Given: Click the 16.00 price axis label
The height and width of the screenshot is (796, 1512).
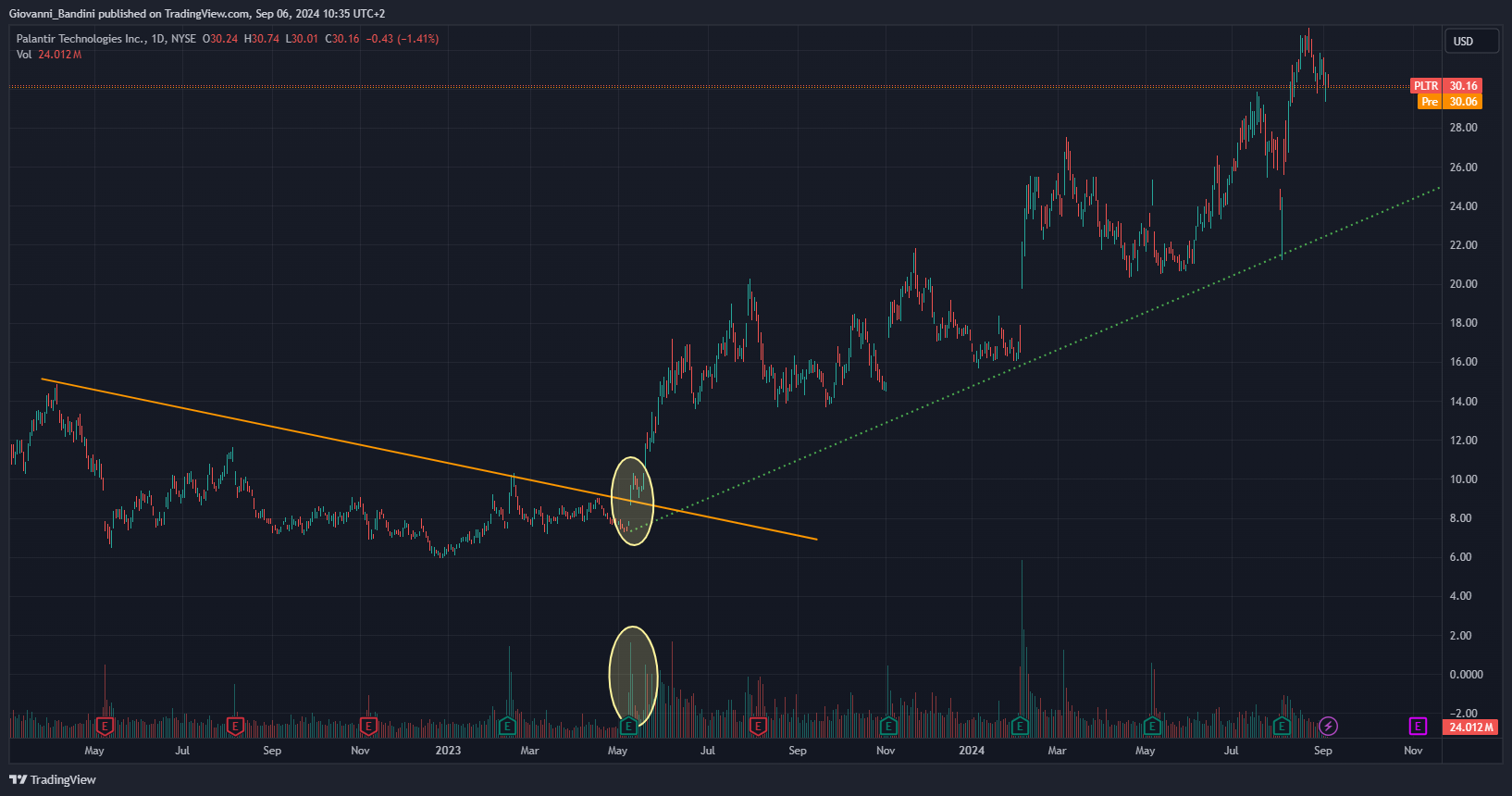Looking at the screenshot, I should [1463, 362].
